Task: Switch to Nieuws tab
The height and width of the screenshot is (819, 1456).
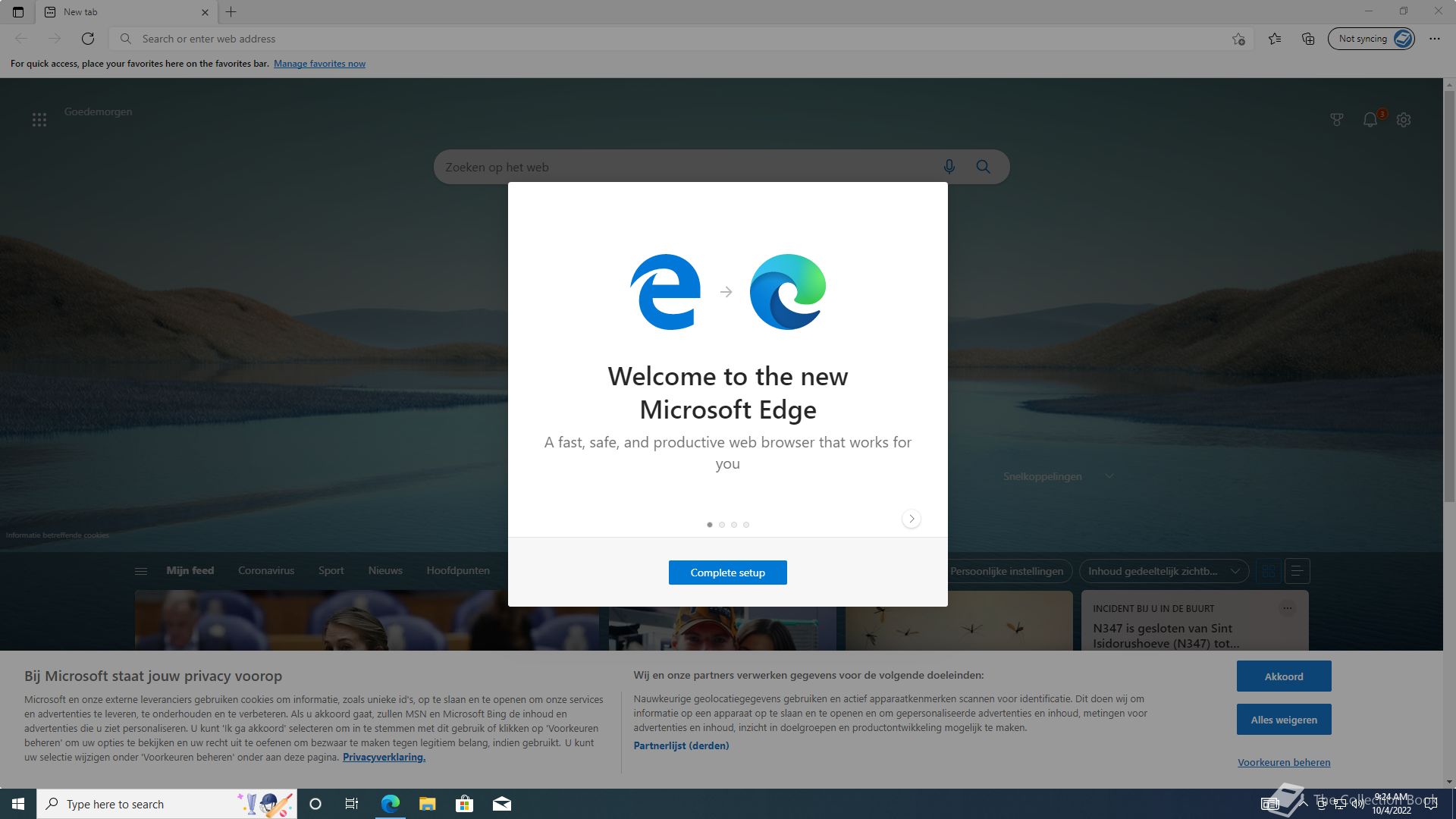Action: tap(385, 570)
